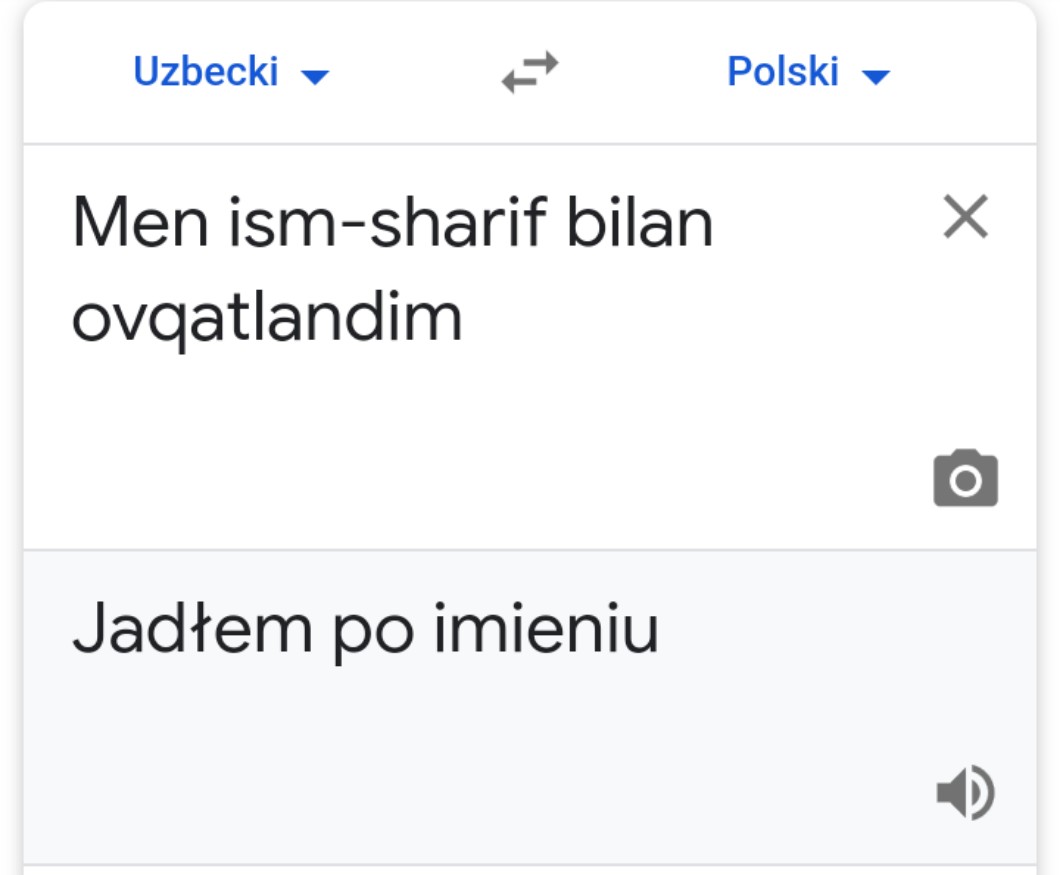
Task: Expand the arrow next to Polski
Action: 876,76
